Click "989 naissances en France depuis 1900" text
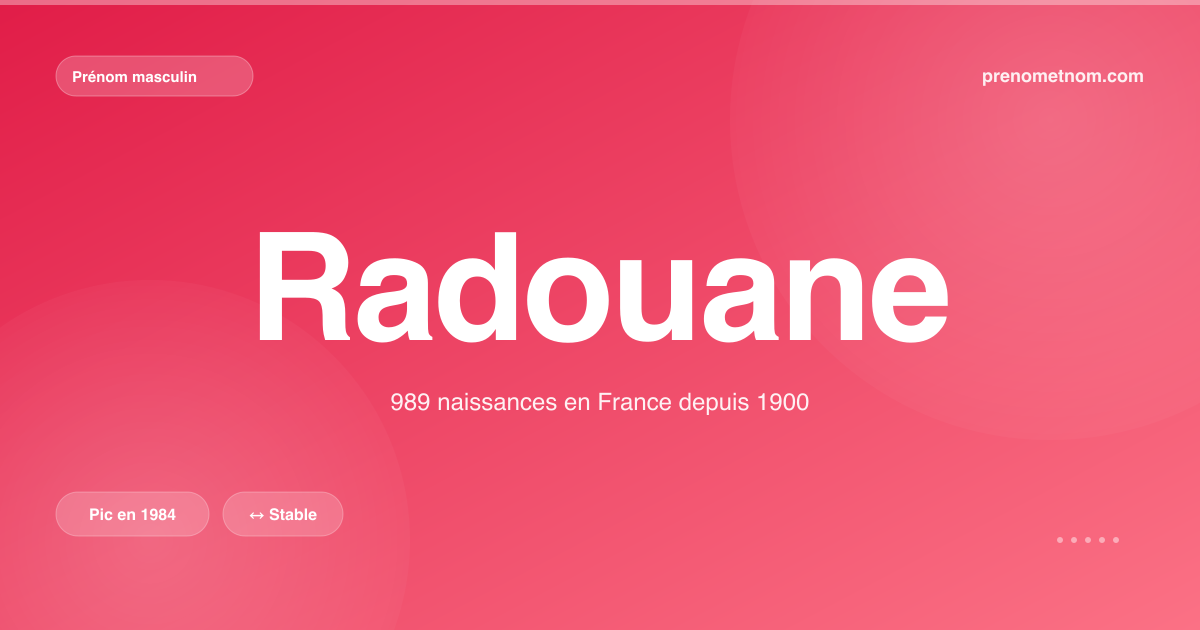 (599, 403)
